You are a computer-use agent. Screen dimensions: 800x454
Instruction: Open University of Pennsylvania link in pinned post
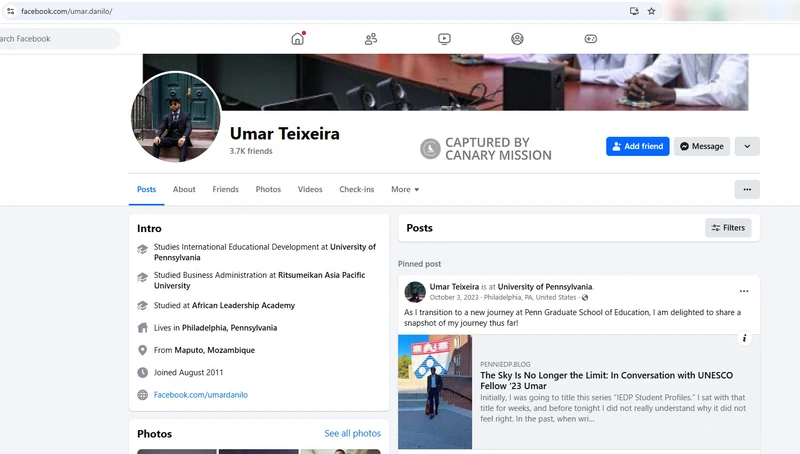545,287
